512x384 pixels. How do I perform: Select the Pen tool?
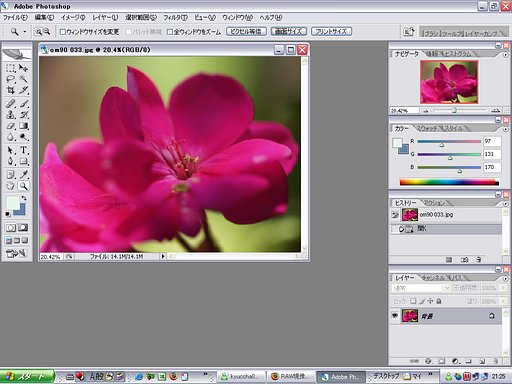[10, 161]
